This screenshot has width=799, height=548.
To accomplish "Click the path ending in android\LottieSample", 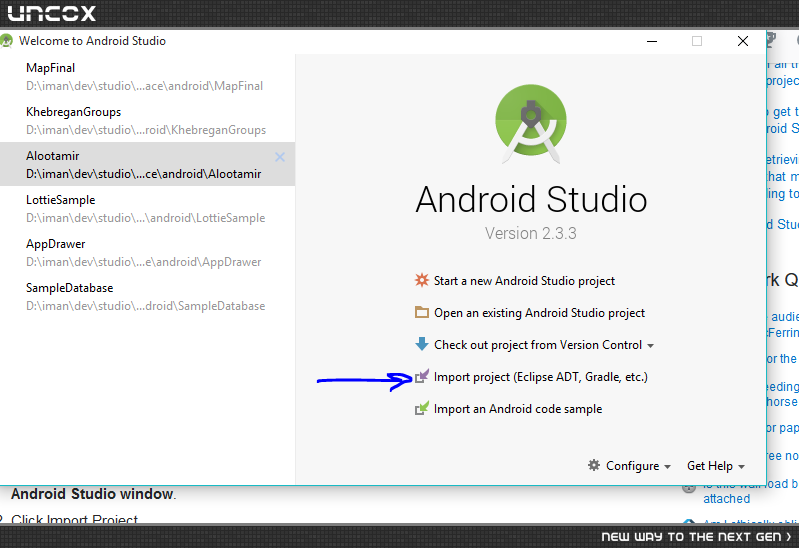I will tap(146, 218).
